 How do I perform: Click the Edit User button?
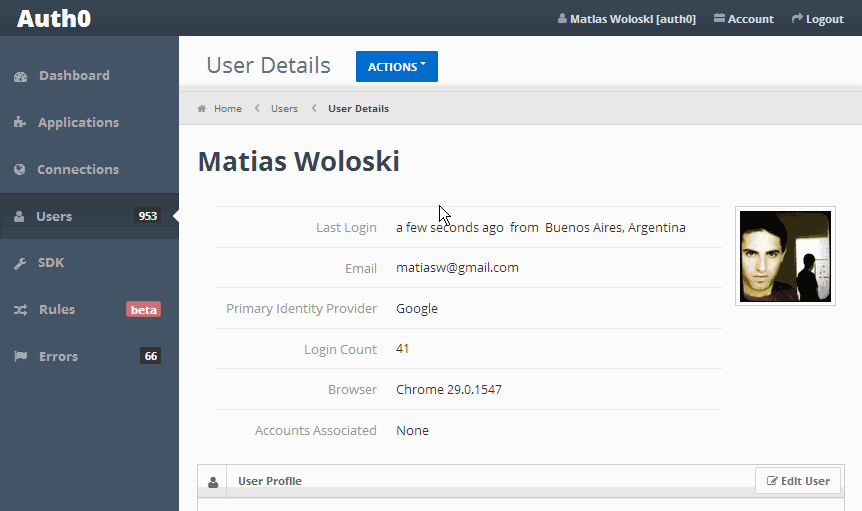click(798, 481)
